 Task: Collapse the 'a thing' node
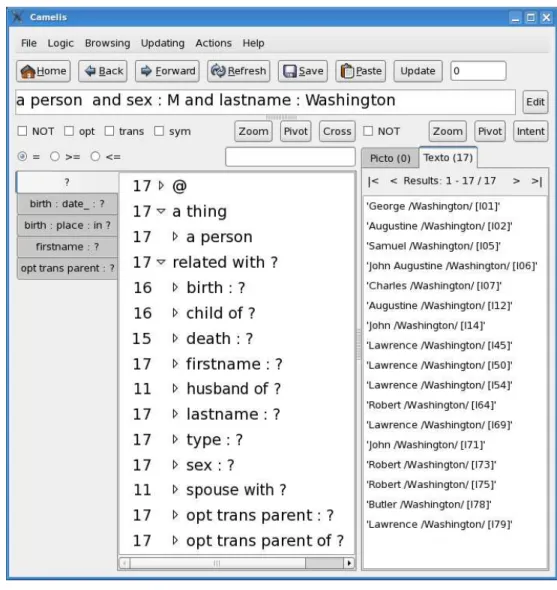click(161, 211)
